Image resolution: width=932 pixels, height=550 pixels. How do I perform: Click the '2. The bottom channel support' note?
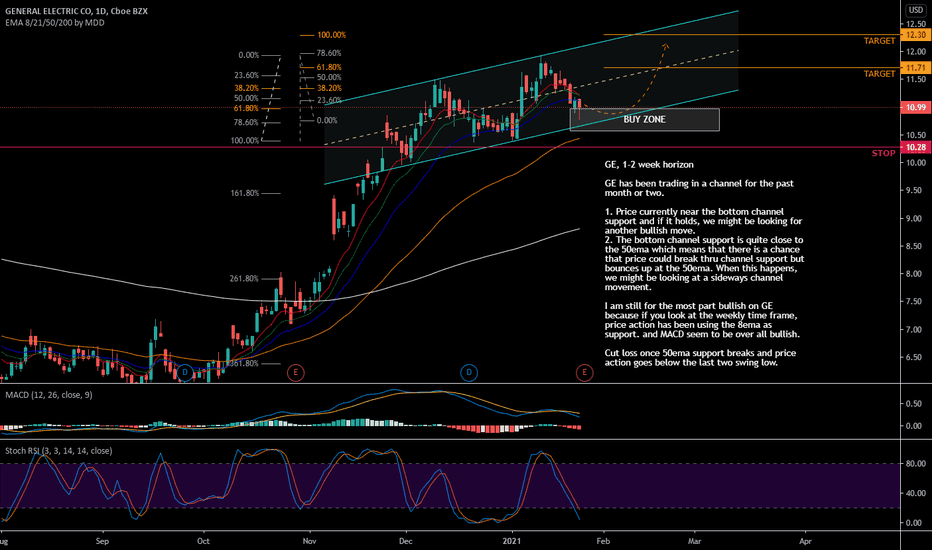coord(704,263)
